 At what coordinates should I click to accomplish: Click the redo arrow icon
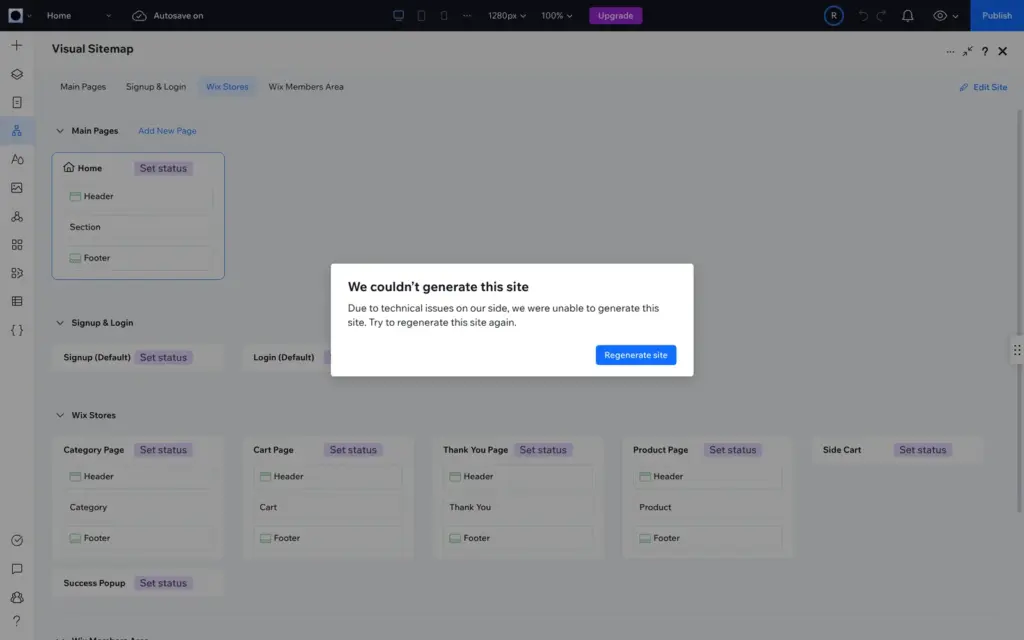click(881, 16)
